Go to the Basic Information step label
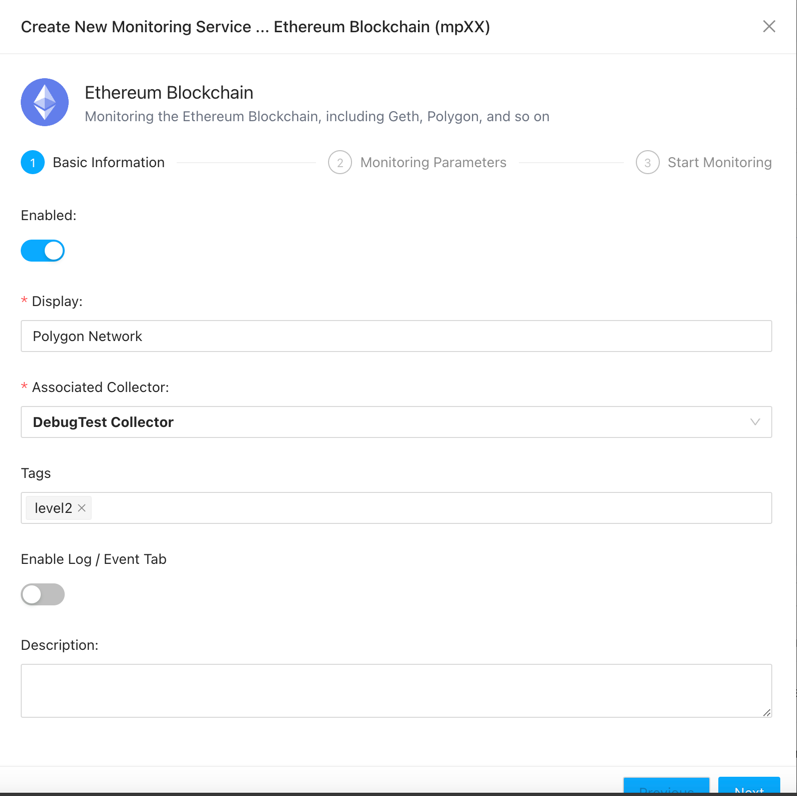Image resolution: width=797 pixels, height=796 pixels. [108, 162]
